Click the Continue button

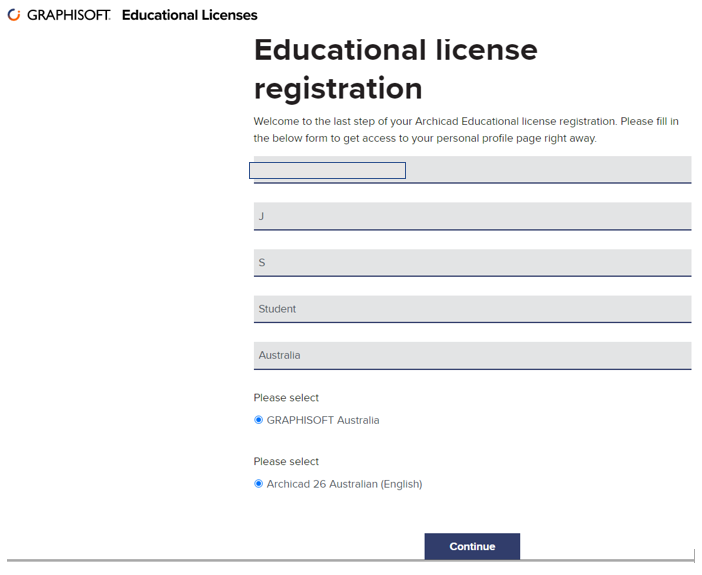(x=472, y=546)
